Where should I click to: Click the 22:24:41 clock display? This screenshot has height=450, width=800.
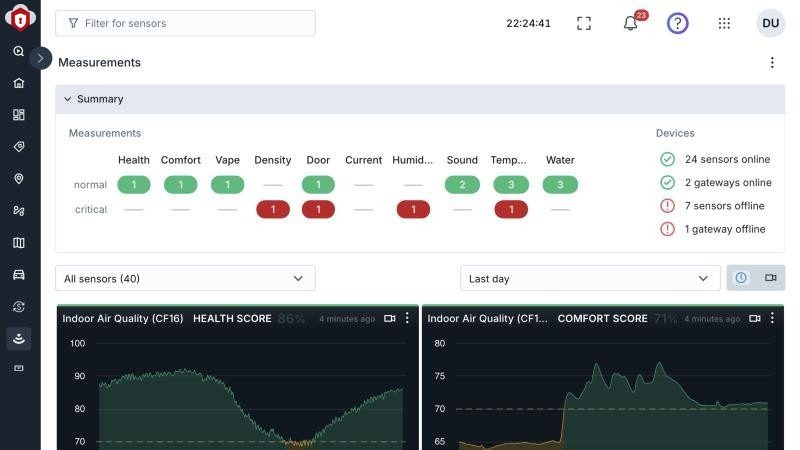pos(529,23)
